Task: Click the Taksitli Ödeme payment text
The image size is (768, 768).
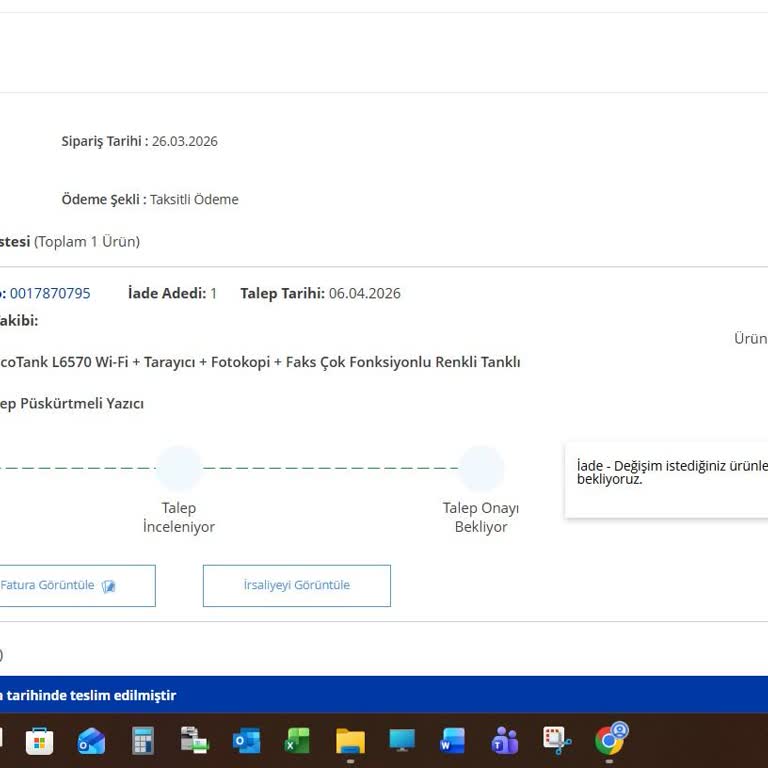Action: tap(194, 199)
